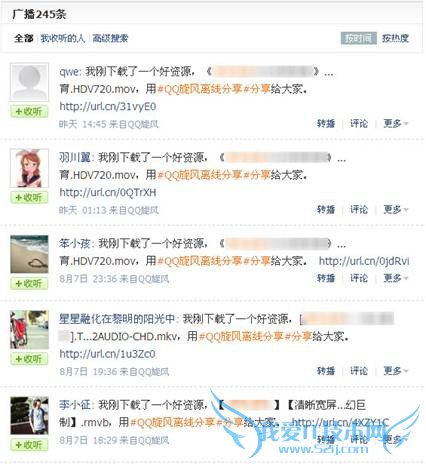Select the 按时间 sort button

359,38
